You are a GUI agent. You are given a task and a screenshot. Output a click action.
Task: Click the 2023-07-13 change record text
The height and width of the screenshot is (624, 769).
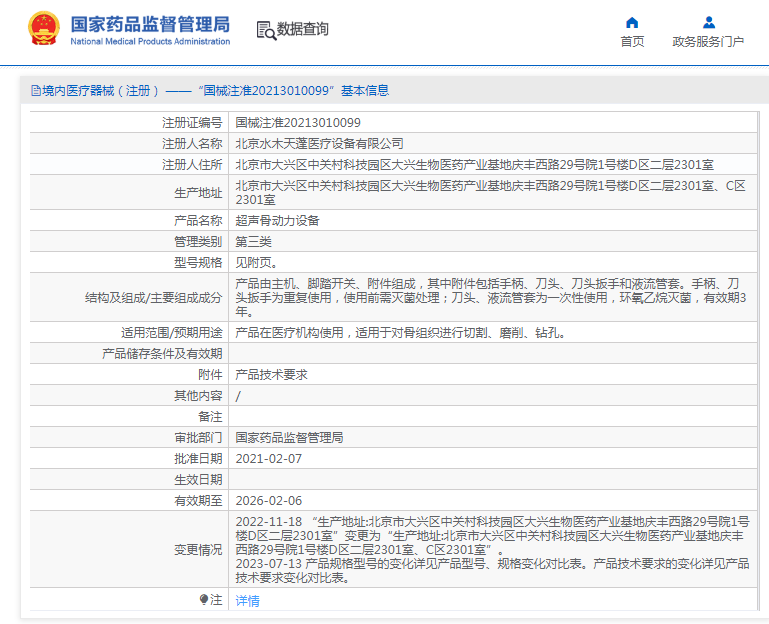point(492,571)
